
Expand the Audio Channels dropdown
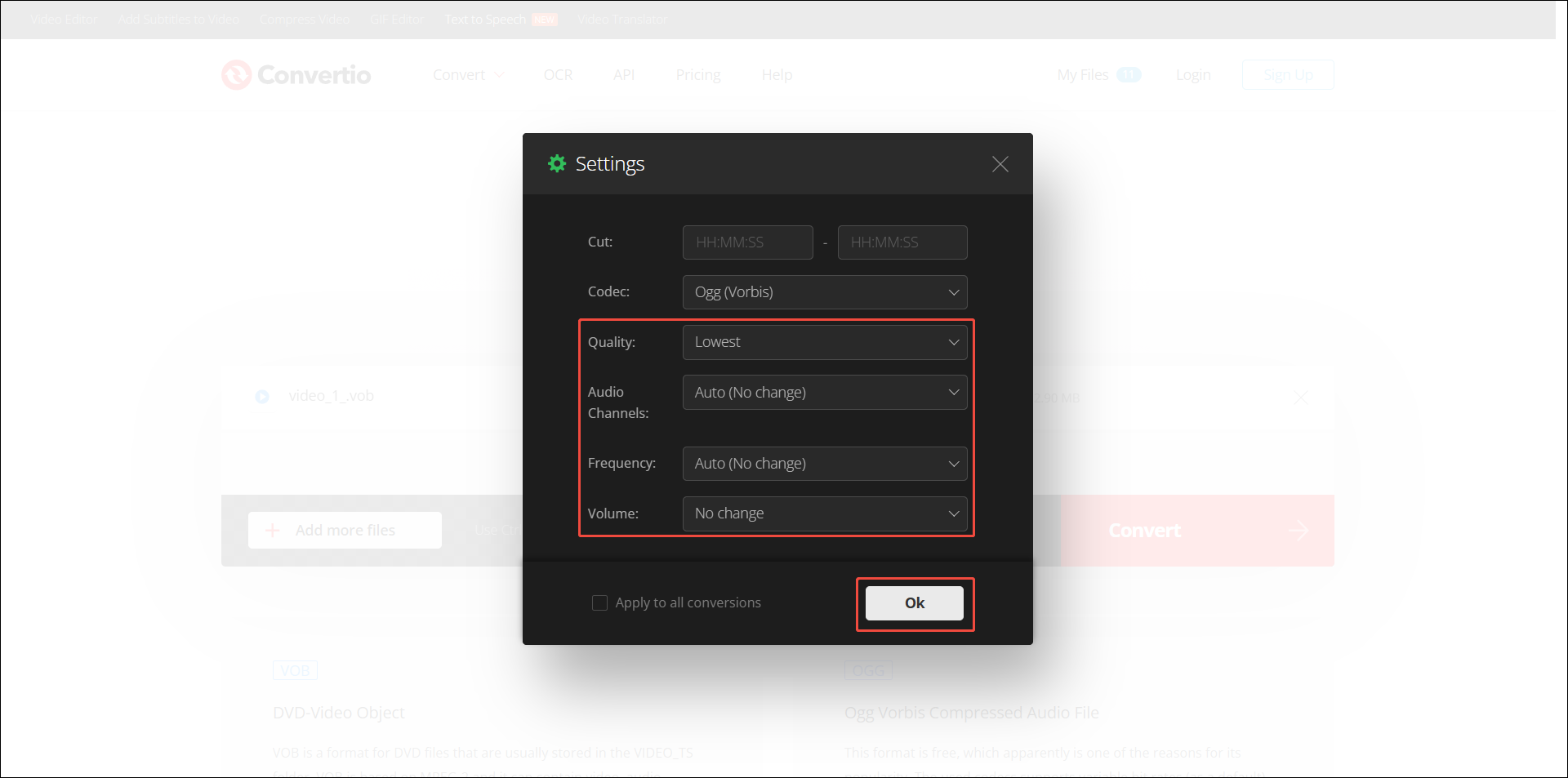click(824, 392)
